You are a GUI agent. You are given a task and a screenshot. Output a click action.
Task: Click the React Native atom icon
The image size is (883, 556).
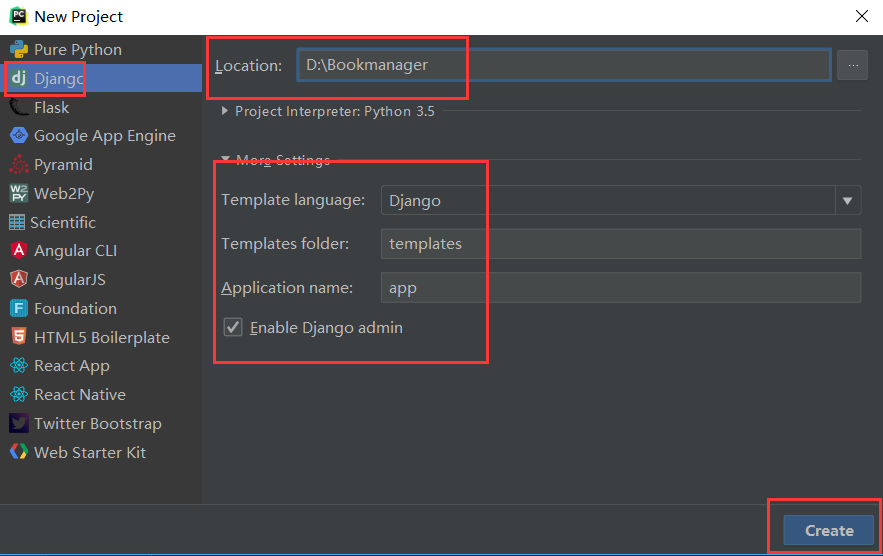pos(19,394)
